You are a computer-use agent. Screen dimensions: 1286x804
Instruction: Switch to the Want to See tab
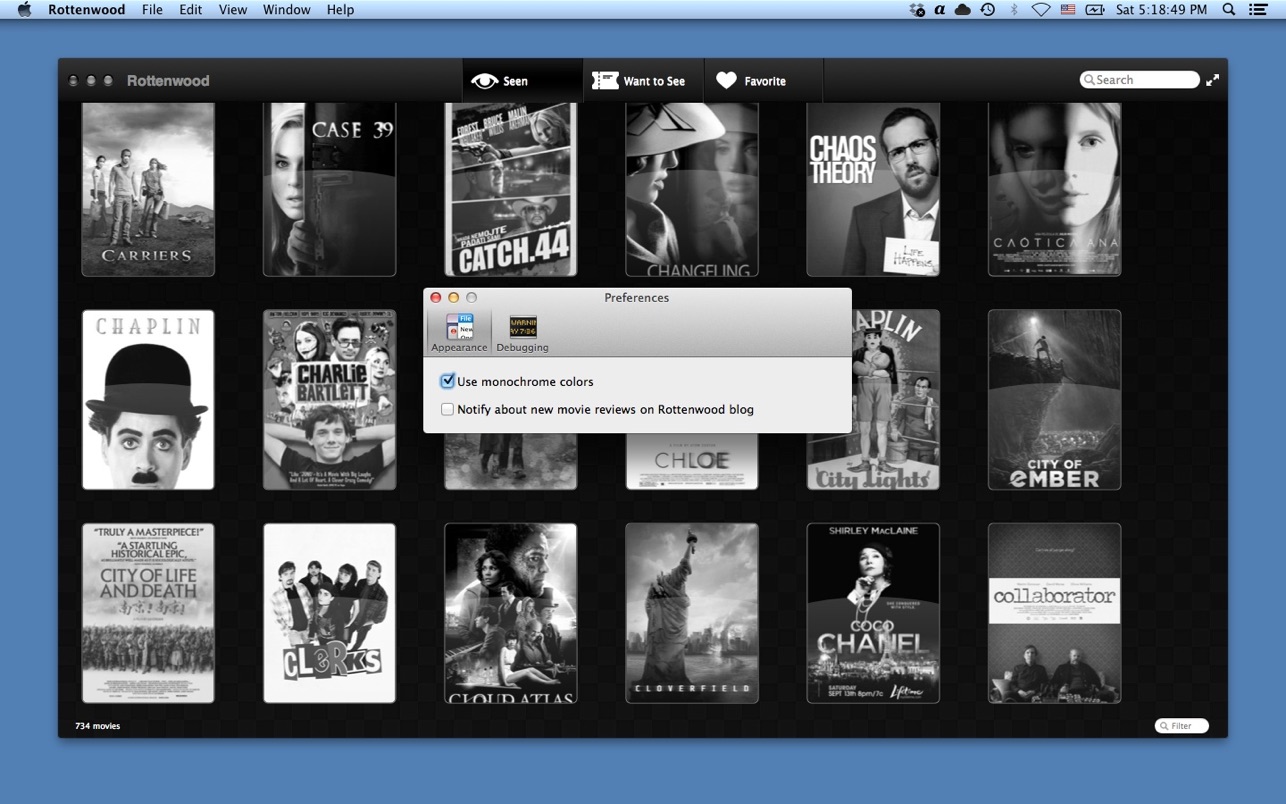point(640,81)
